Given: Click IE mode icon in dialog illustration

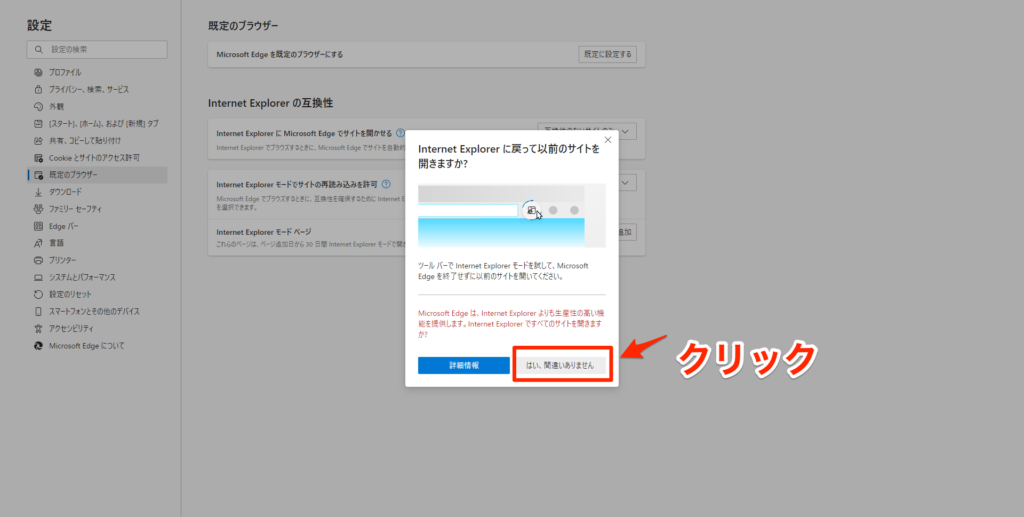Looking at the screenshot, I should tap(532, 210).
